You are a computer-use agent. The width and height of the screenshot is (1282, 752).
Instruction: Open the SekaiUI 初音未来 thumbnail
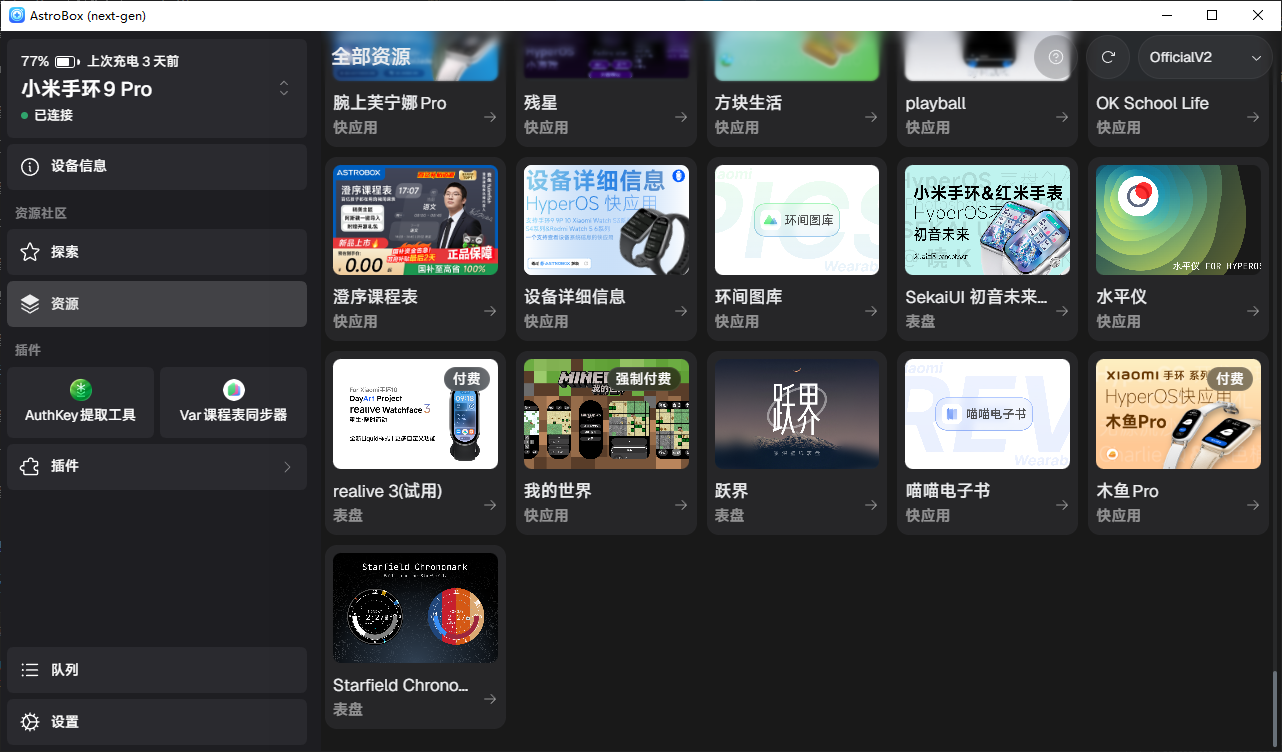(987, 220)
